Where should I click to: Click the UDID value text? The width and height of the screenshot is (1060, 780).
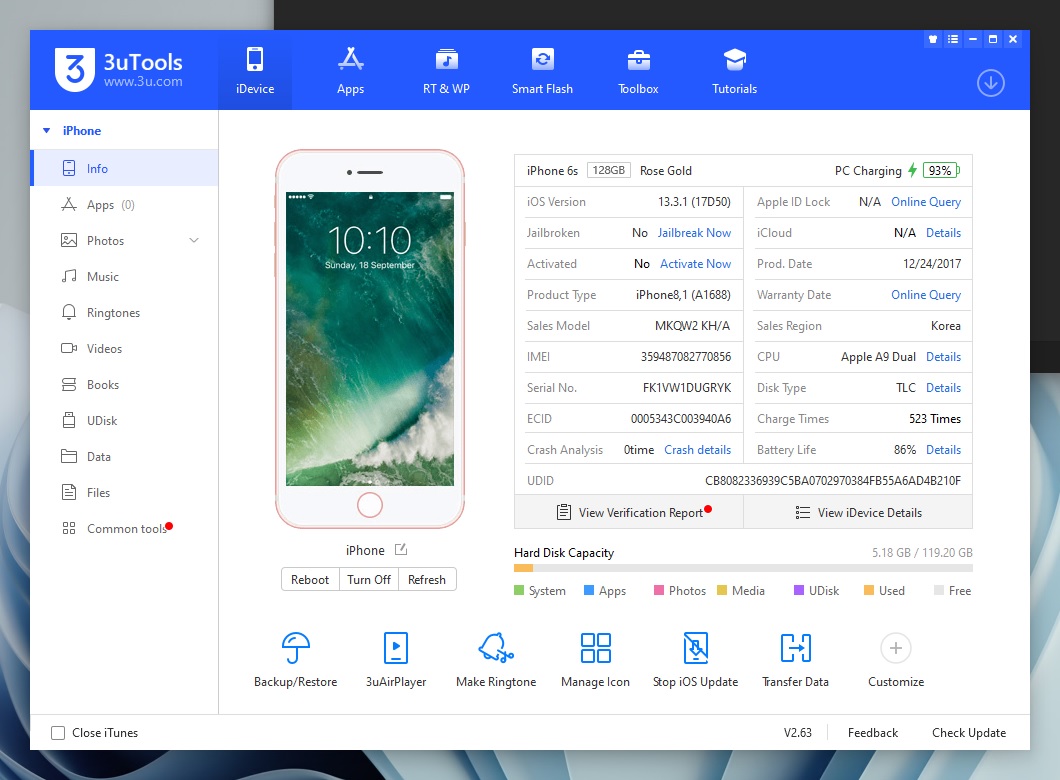coord(832,481)
